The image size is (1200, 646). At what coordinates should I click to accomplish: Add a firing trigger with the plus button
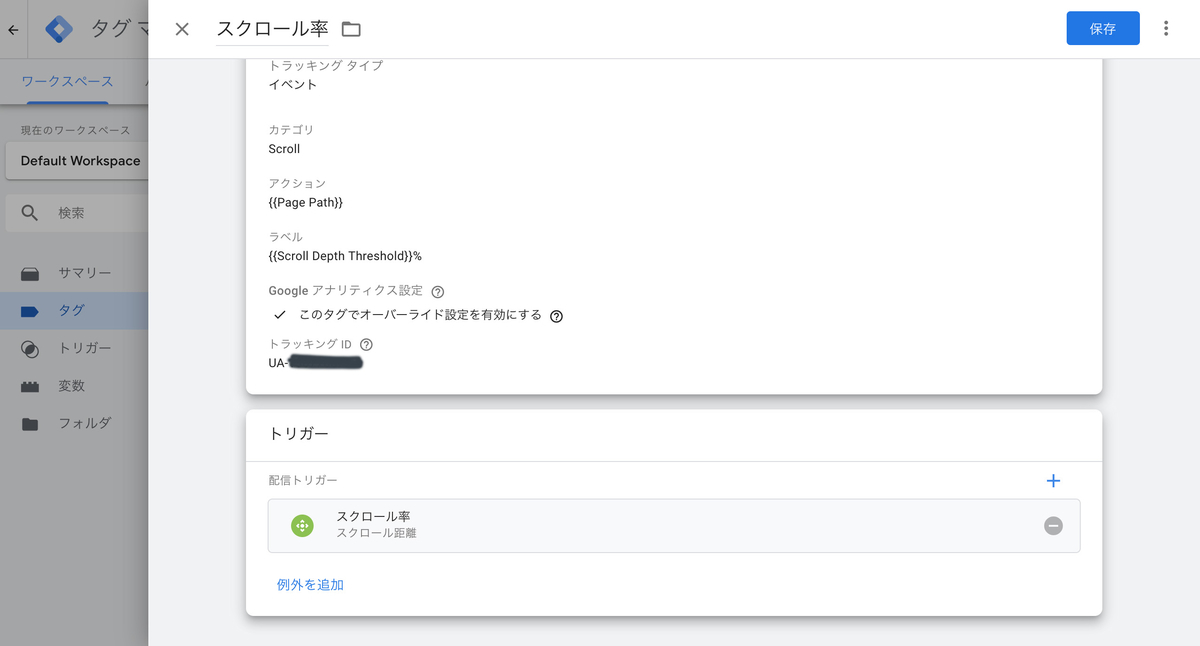[x=1053, y=480]
